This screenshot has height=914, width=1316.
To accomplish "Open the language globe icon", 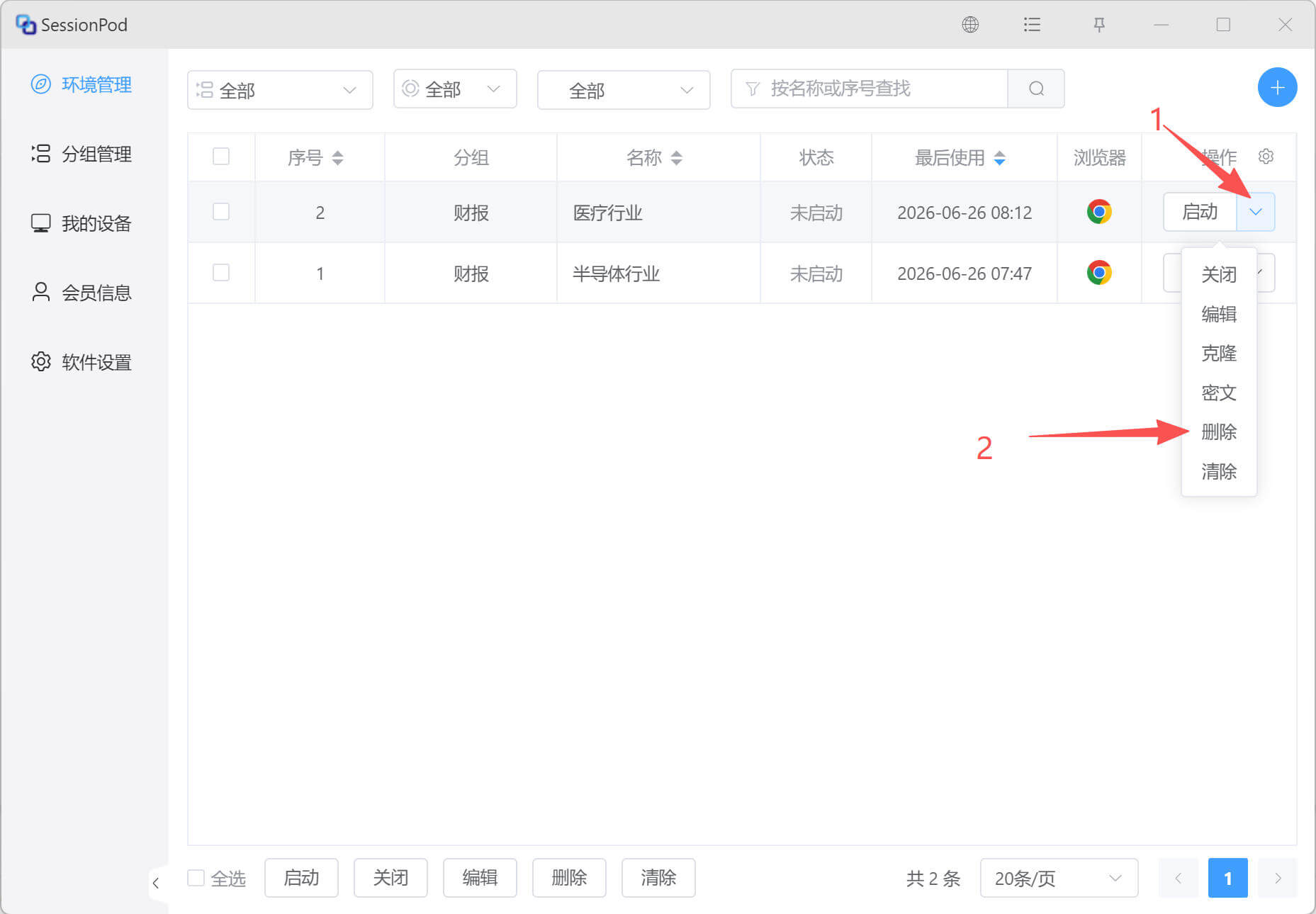I will click(970, 25).
